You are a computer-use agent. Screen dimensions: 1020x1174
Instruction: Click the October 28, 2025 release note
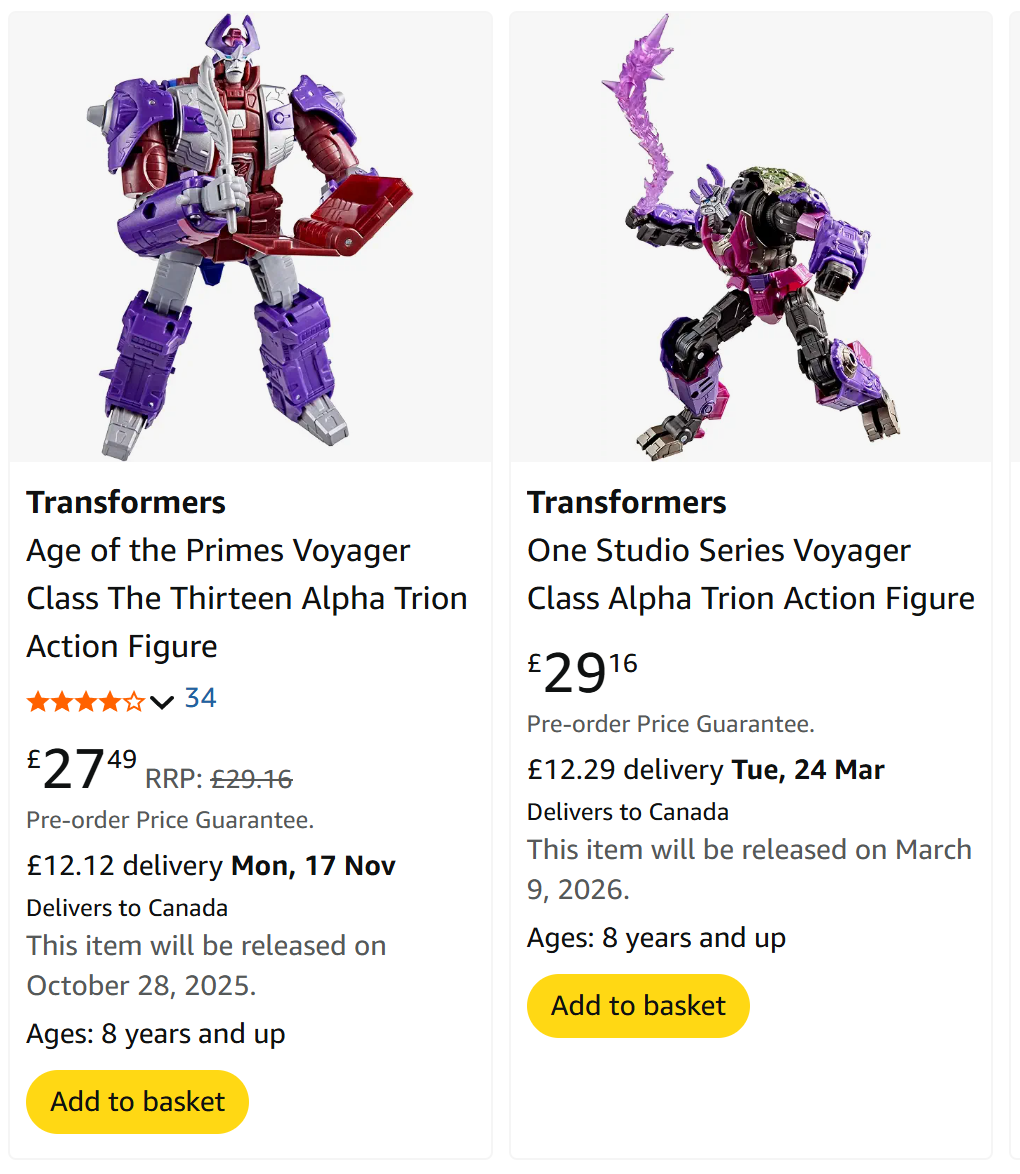[206, 965]
